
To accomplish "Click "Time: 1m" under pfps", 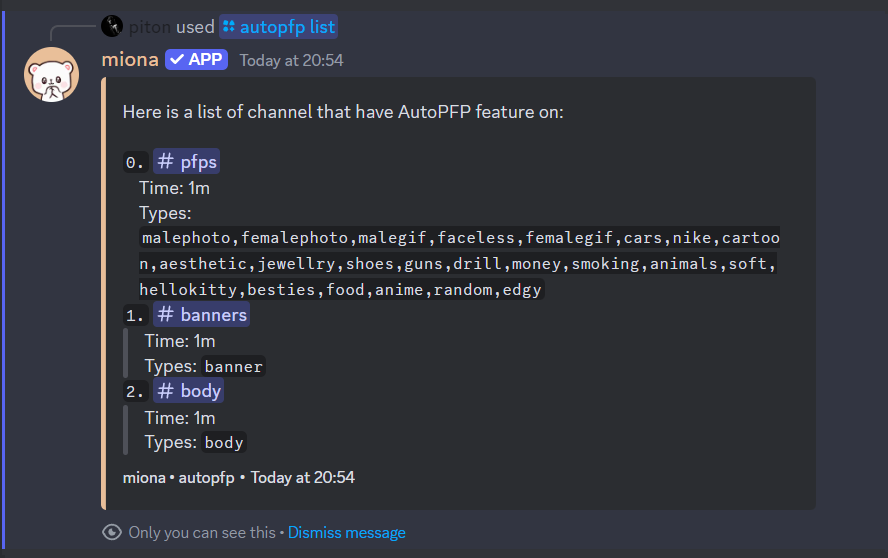I will 174,188.
